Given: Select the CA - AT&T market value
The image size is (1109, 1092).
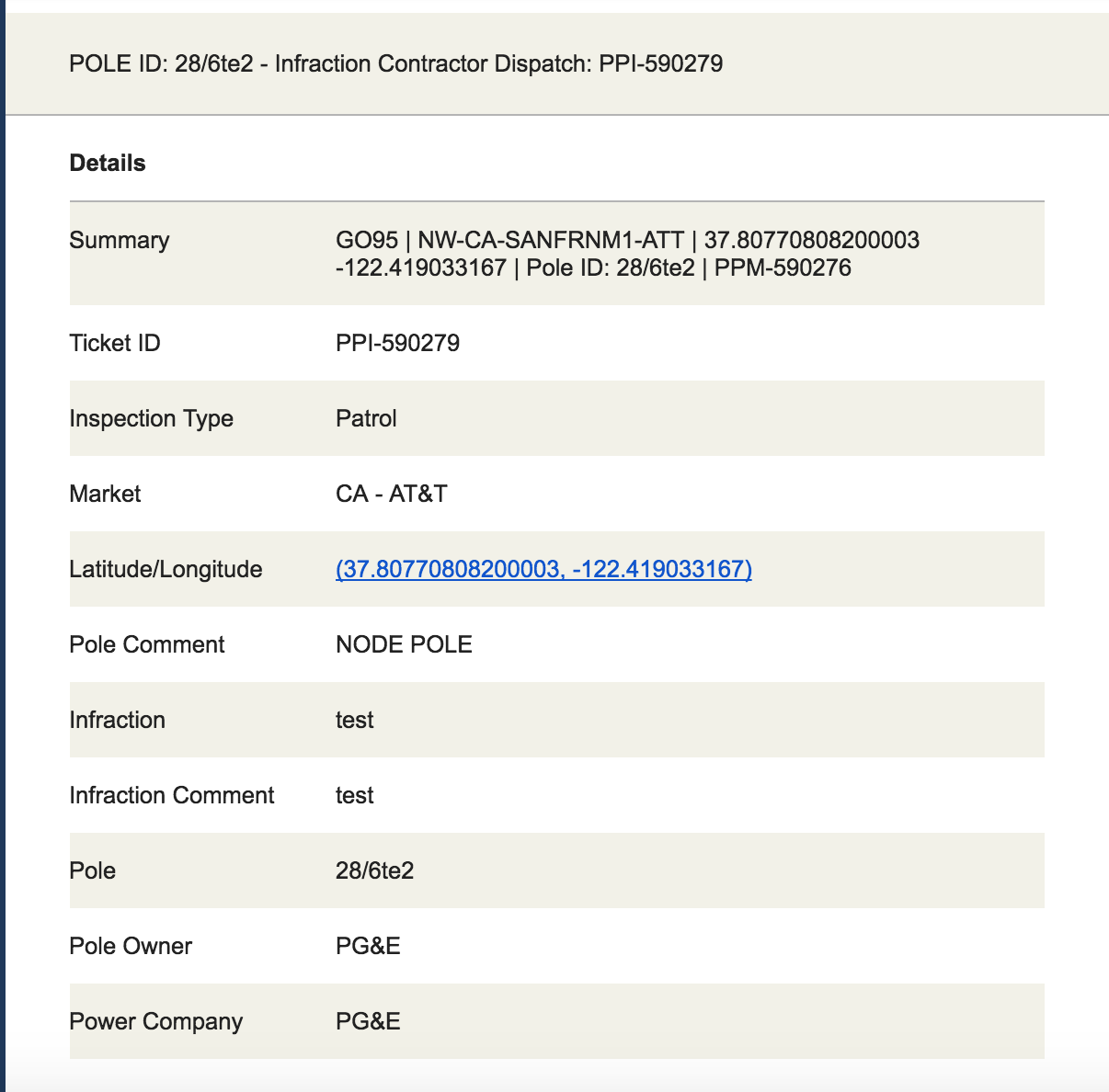Looking at the screenshot, I should point(391,495).
